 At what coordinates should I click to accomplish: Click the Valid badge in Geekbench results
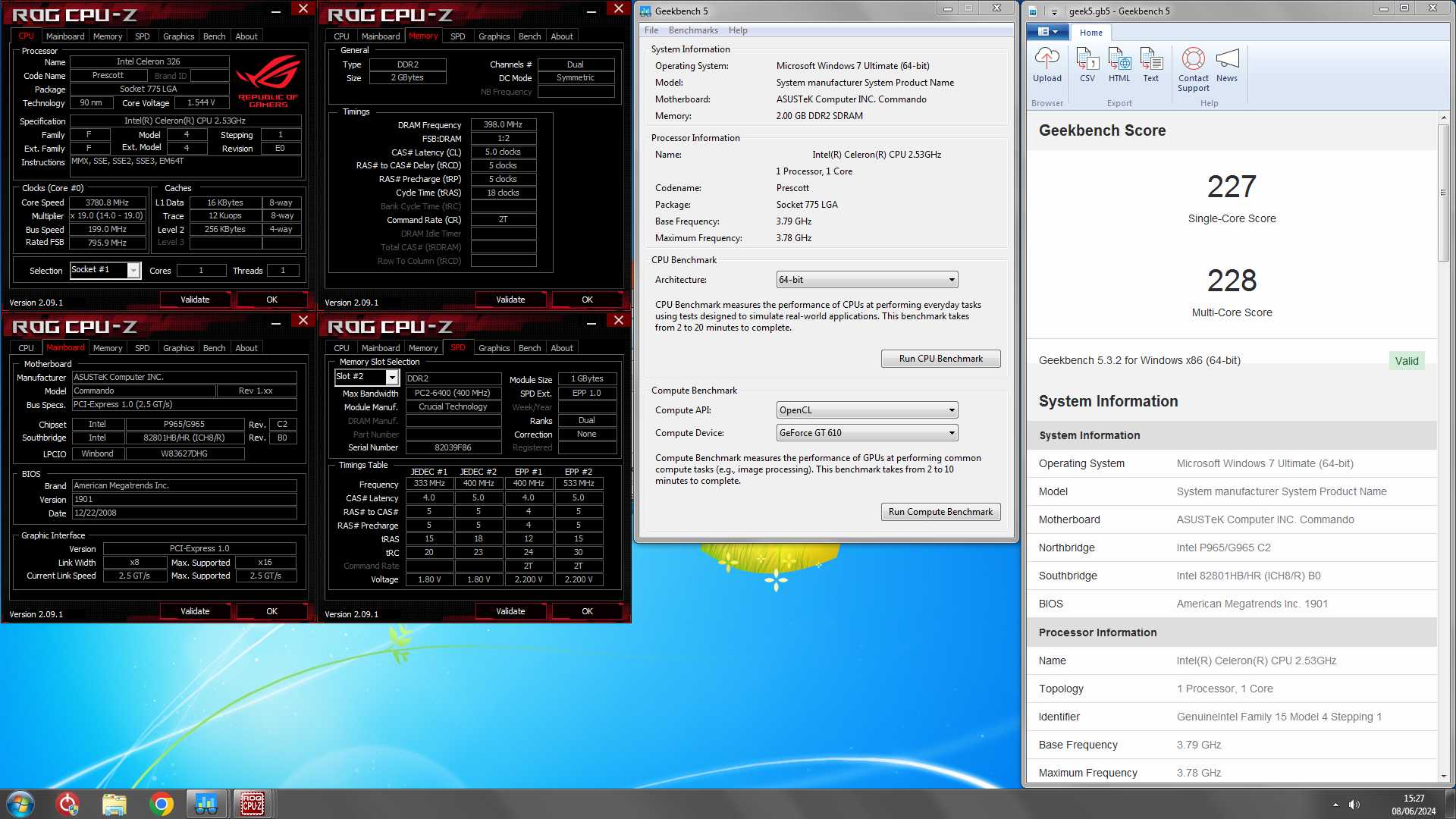tap(1407, 361)
